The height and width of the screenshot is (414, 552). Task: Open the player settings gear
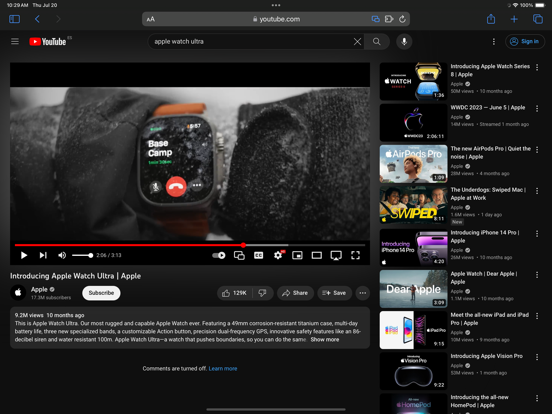coord(278,255)
